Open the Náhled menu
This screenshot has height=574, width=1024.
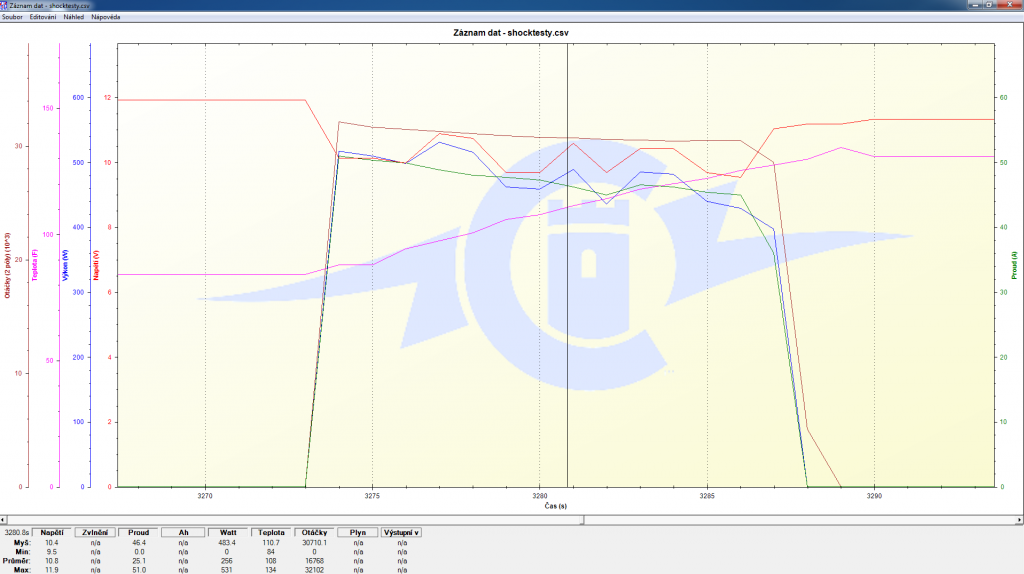(74, 18)
